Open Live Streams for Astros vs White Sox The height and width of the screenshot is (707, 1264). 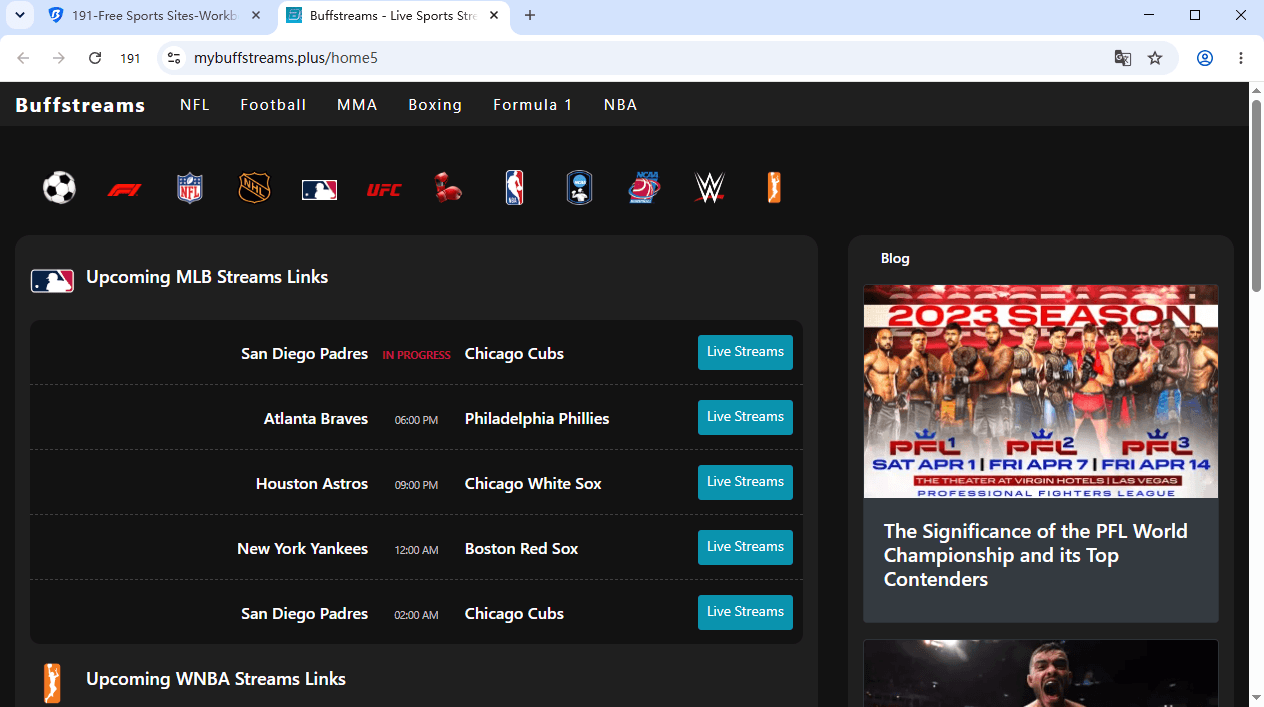coord(745,482)
